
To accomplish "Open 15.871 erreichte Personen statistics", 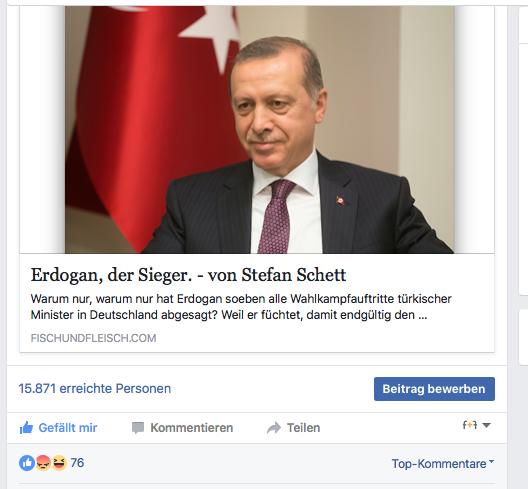I will click(x=95, y=389).
